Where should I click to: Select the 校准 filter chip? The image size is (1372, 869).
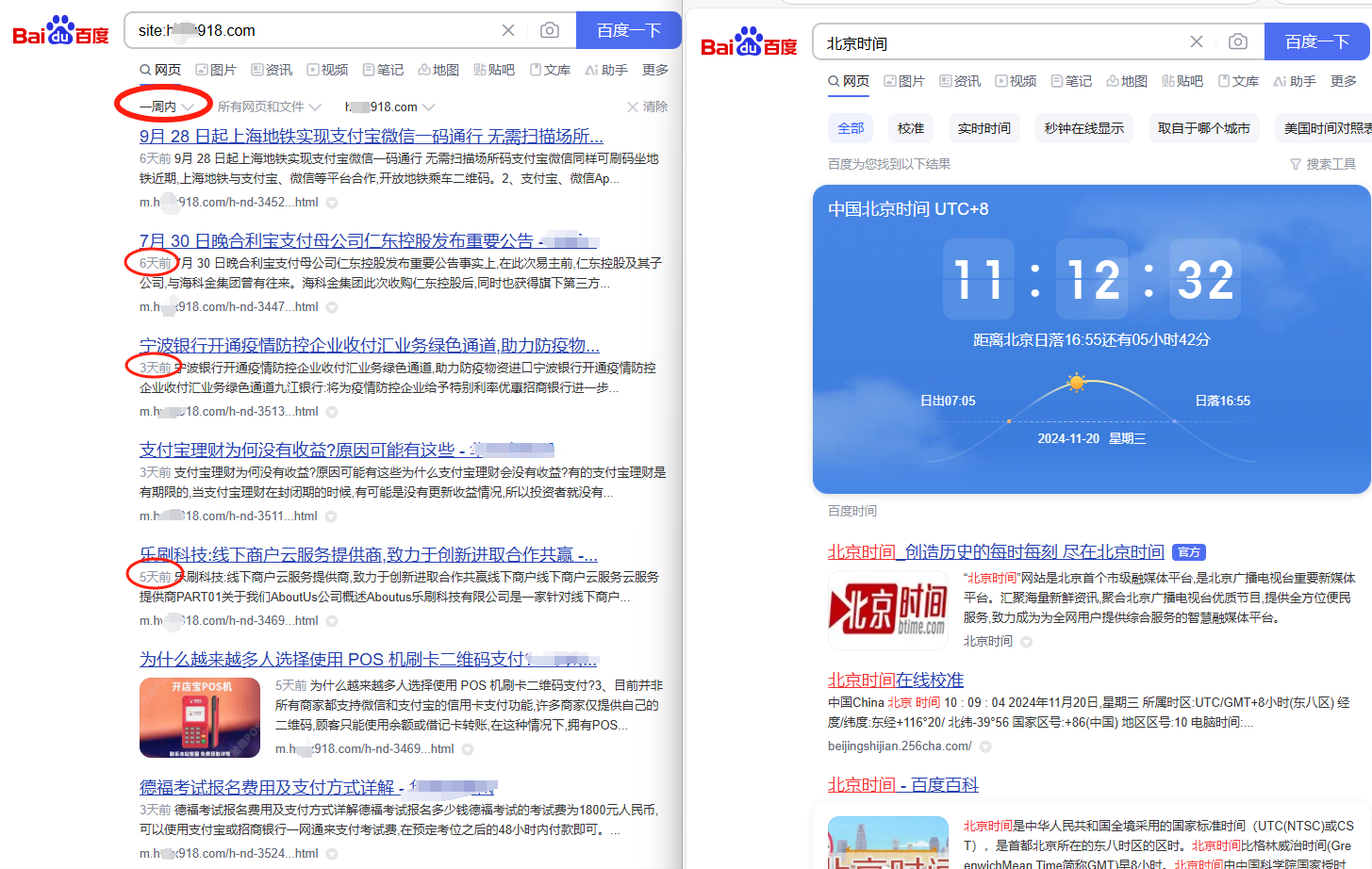911,128
